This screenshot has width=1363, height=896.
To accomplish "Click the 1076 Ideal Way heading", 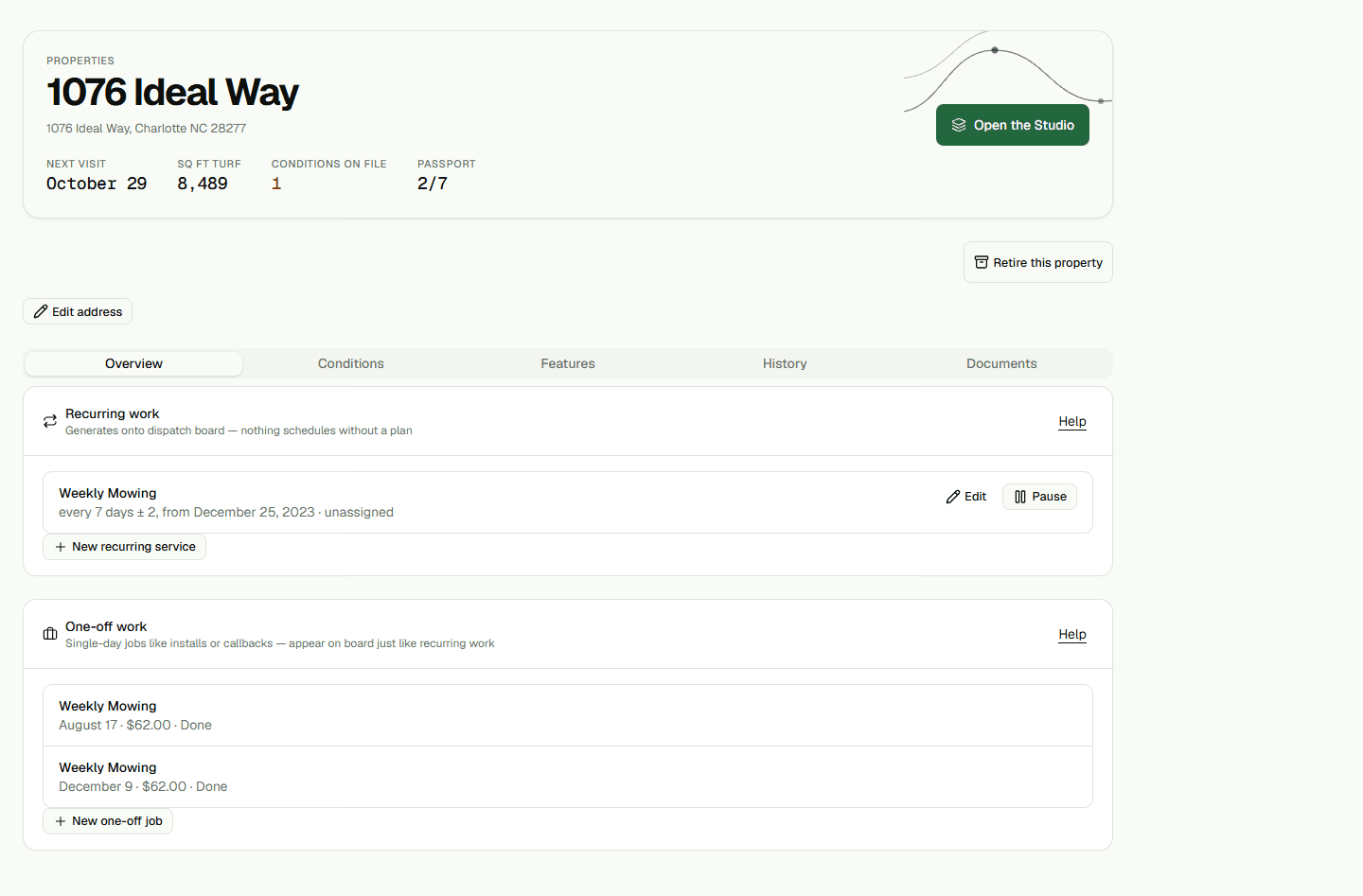I will 172,92.
